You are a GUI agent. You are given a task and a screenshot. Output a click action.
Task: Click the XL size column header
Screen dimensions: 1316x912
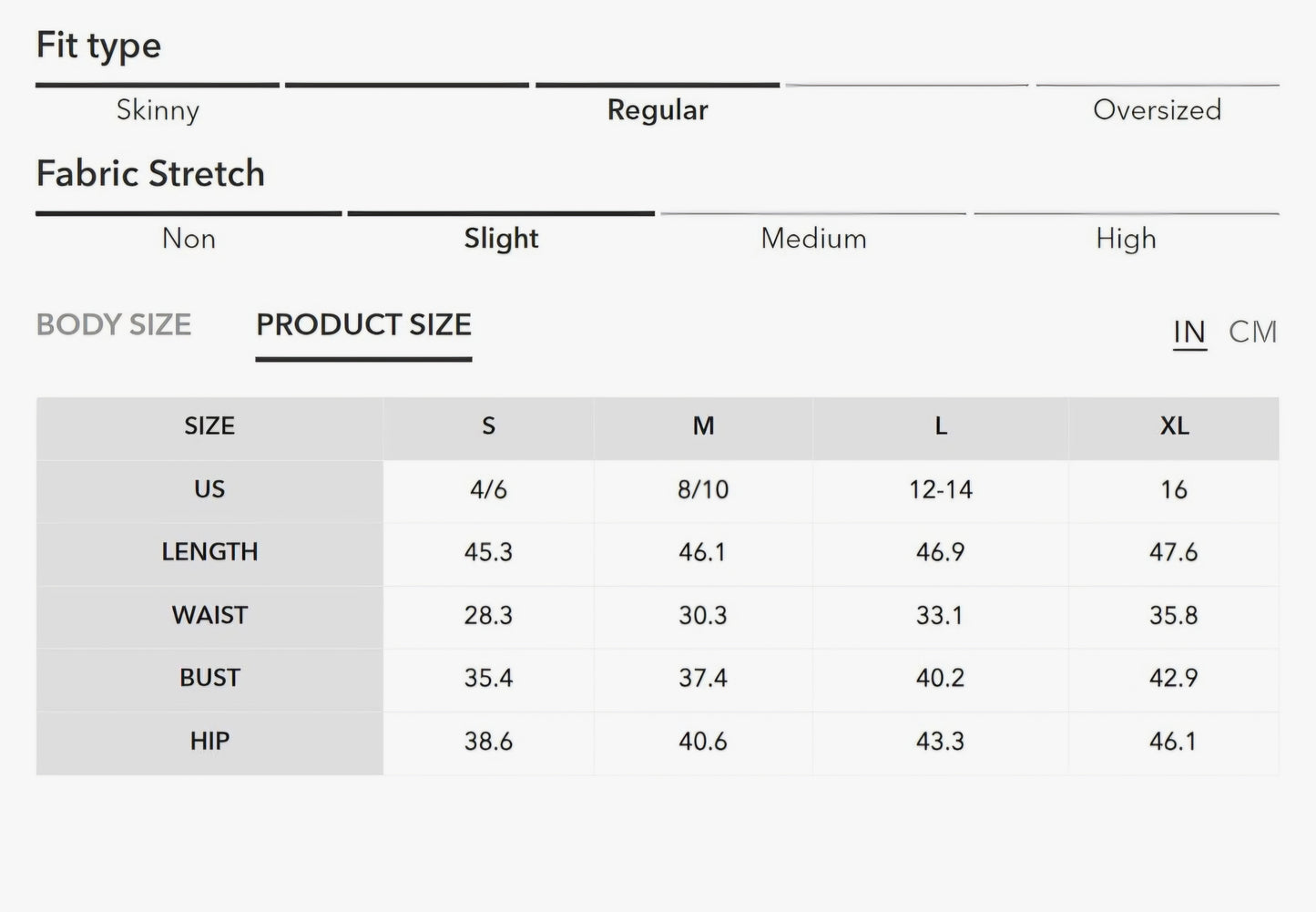pyautogui.click(x=1174, y=426)
